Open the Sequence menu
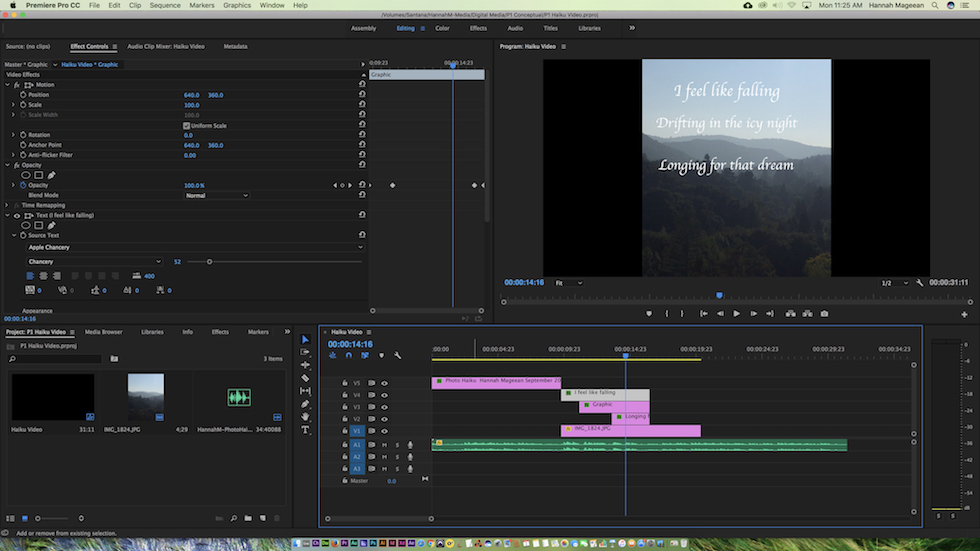980x551 pixels. click(165, 5)
